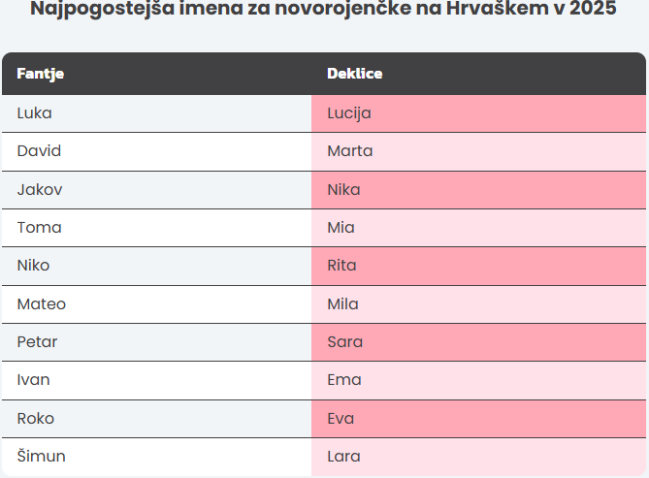Select the Šimun entry in last row
649x478 pixels.
pyautogui.click(x=40, y=455)
